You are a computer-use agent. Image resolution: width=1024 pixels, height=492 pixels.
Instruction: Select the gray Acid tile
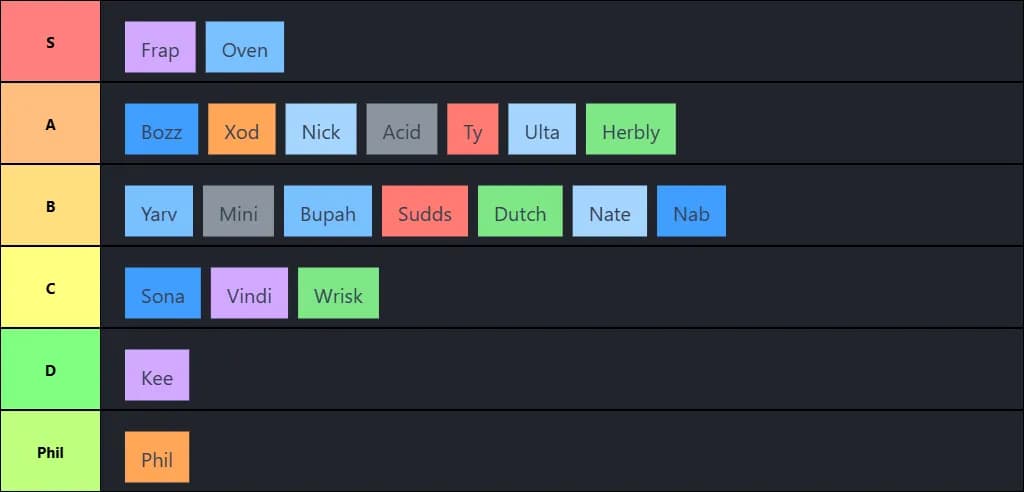tap(402, 130)
